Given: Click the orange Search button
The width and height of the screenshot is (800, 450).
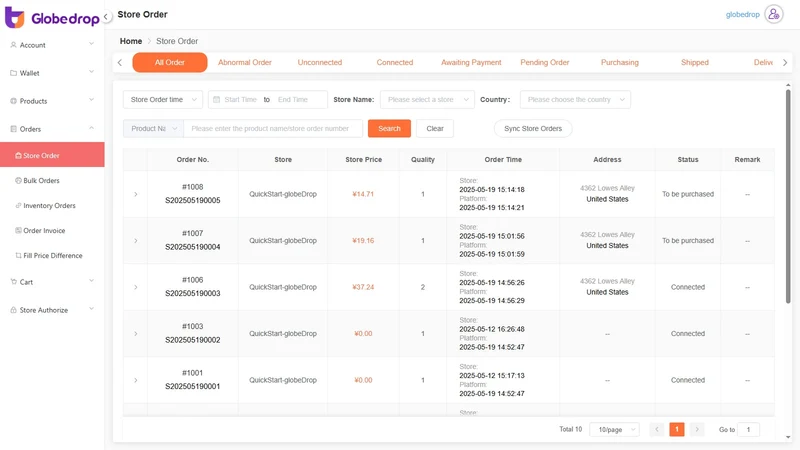Looking at the screenshot, I should (389, 129).
